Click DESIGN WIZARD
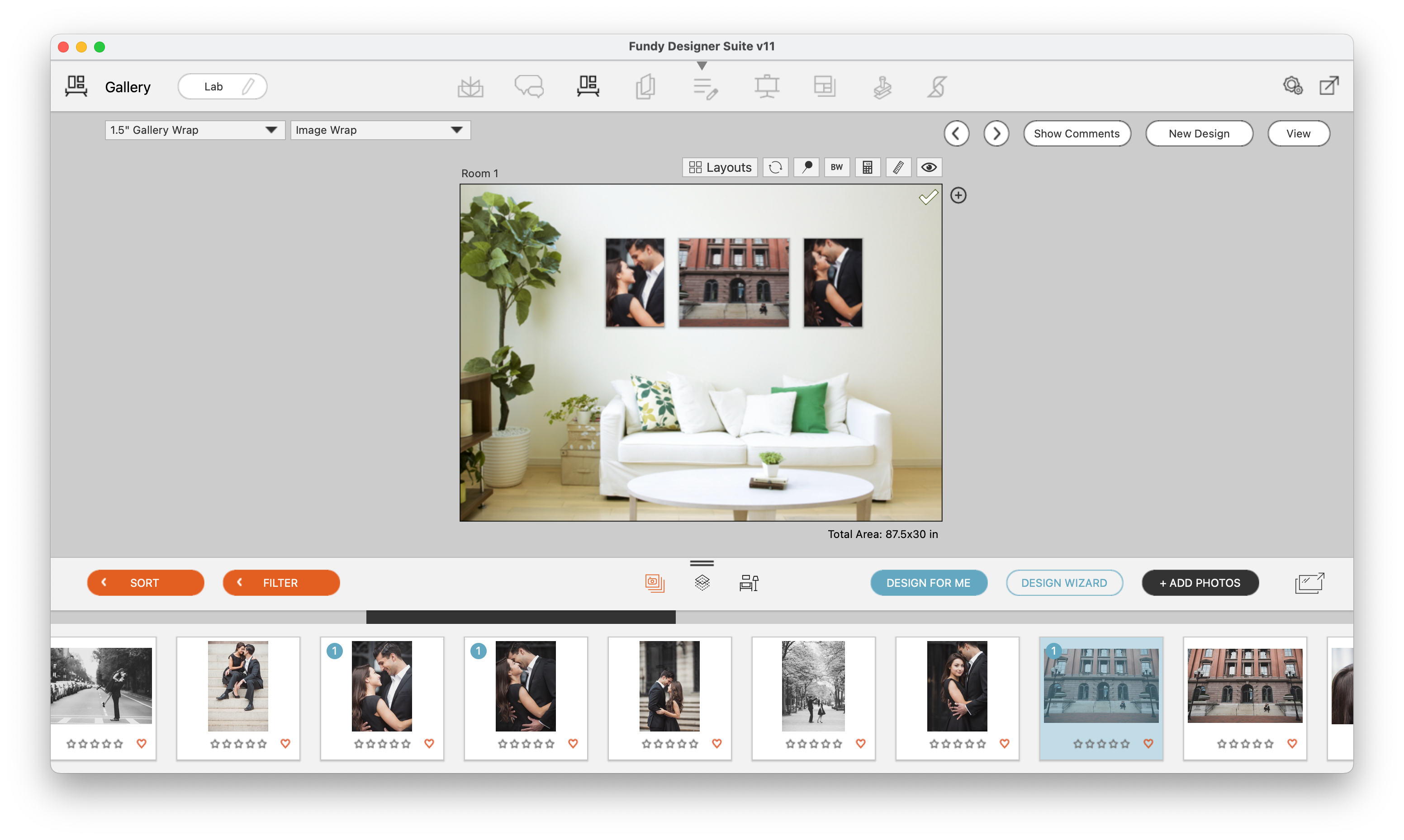The height and width of the screenshot is (840, 1404). (x=1064, y=582)
